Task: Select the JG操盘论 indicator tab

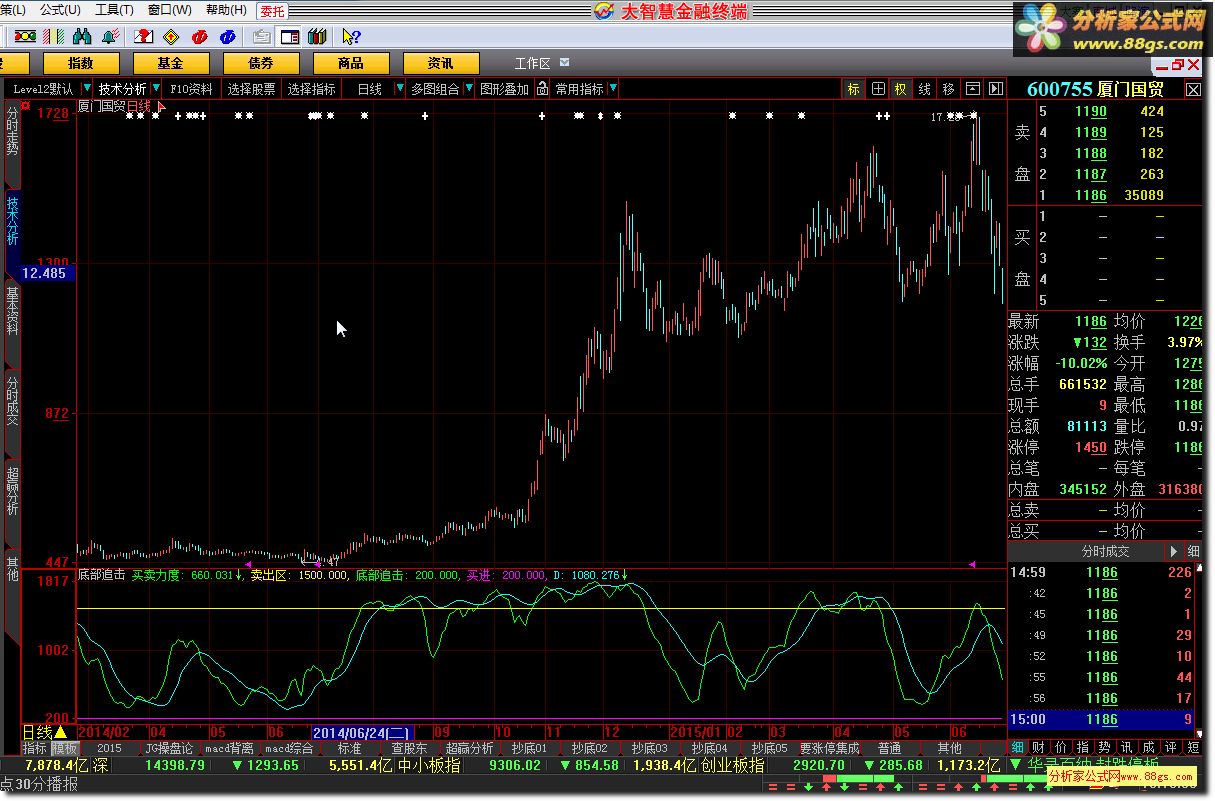Action: pos(169,748)
